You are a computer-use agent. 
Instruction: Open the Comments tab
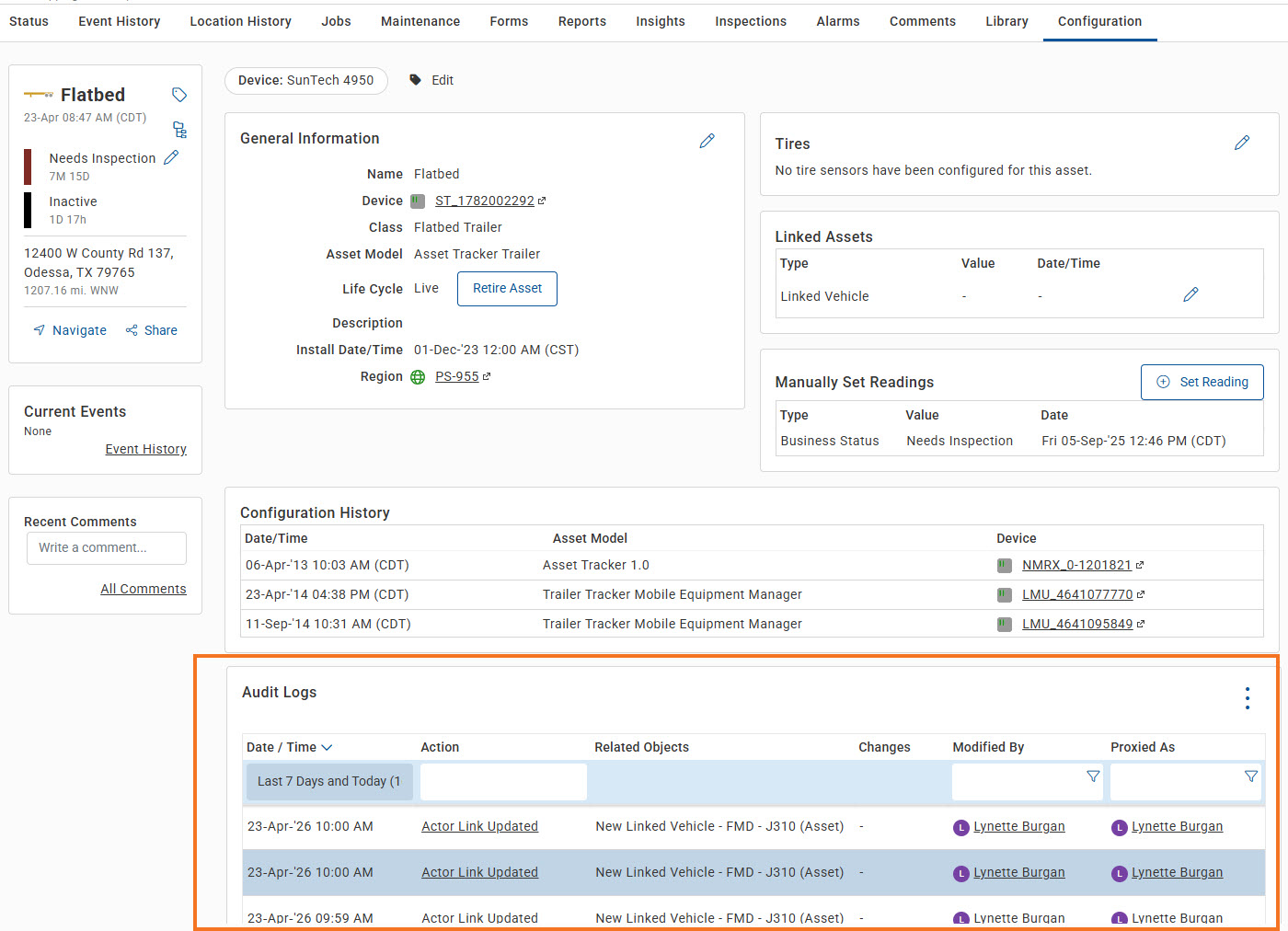[x=923, y=21]
